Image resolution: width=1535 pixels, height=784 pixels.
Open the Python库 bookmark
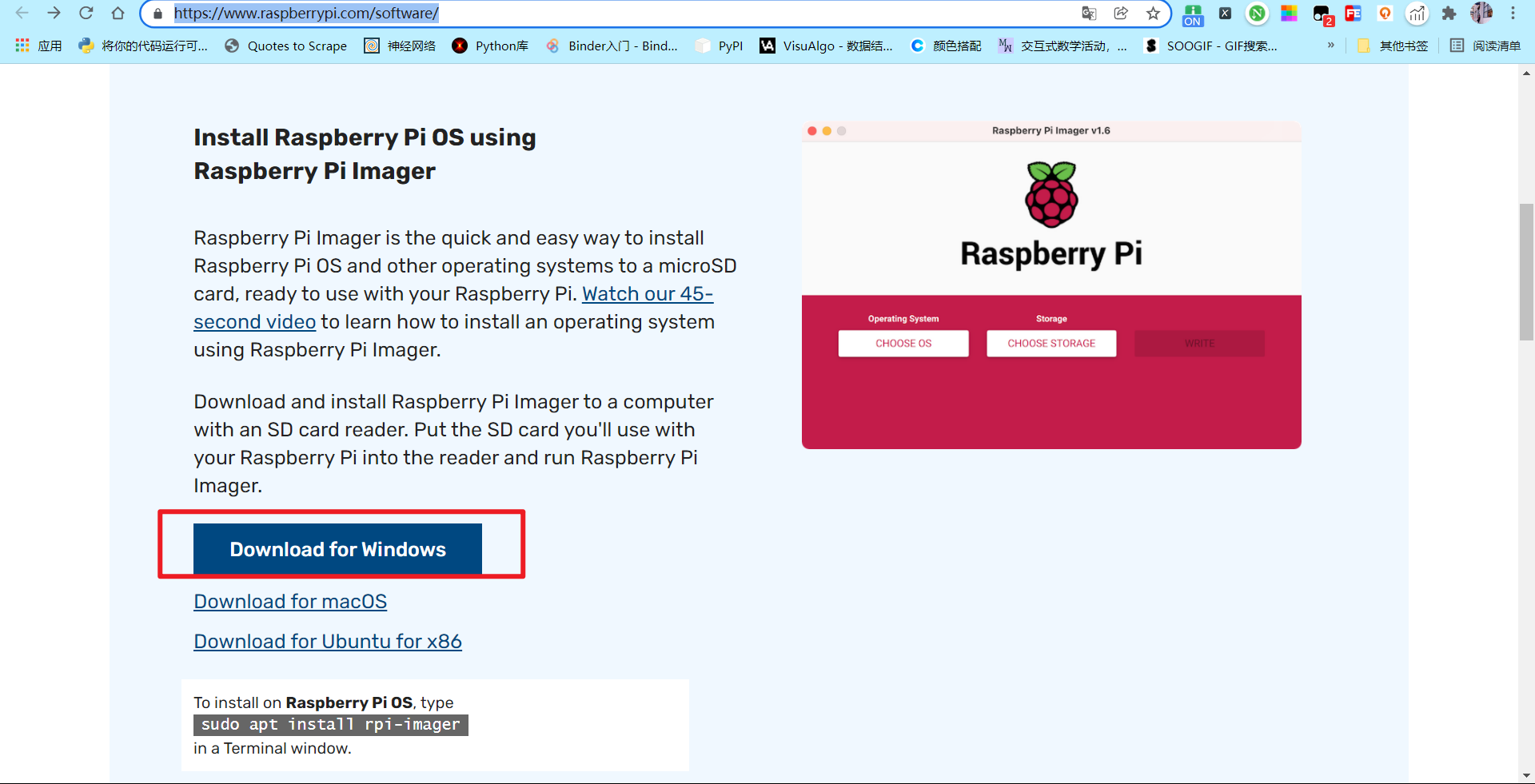[490, 46]
